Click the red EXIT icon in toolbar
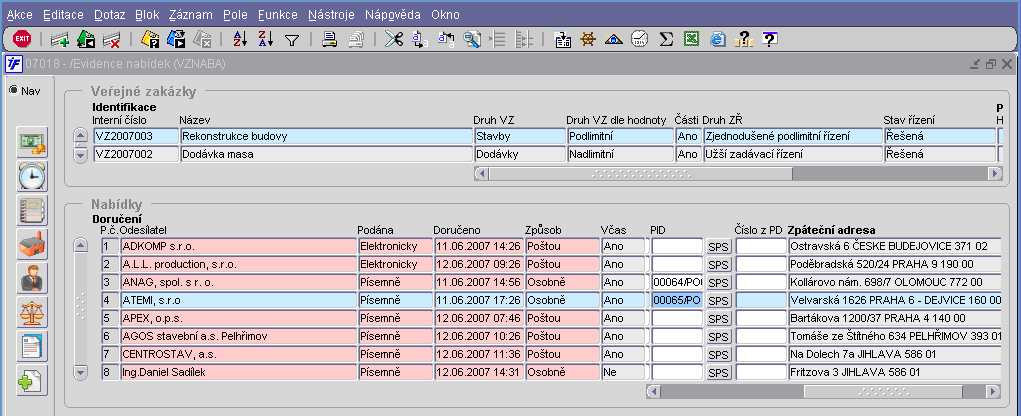This screenshot has height=416, width=1021. coord(22,39)
